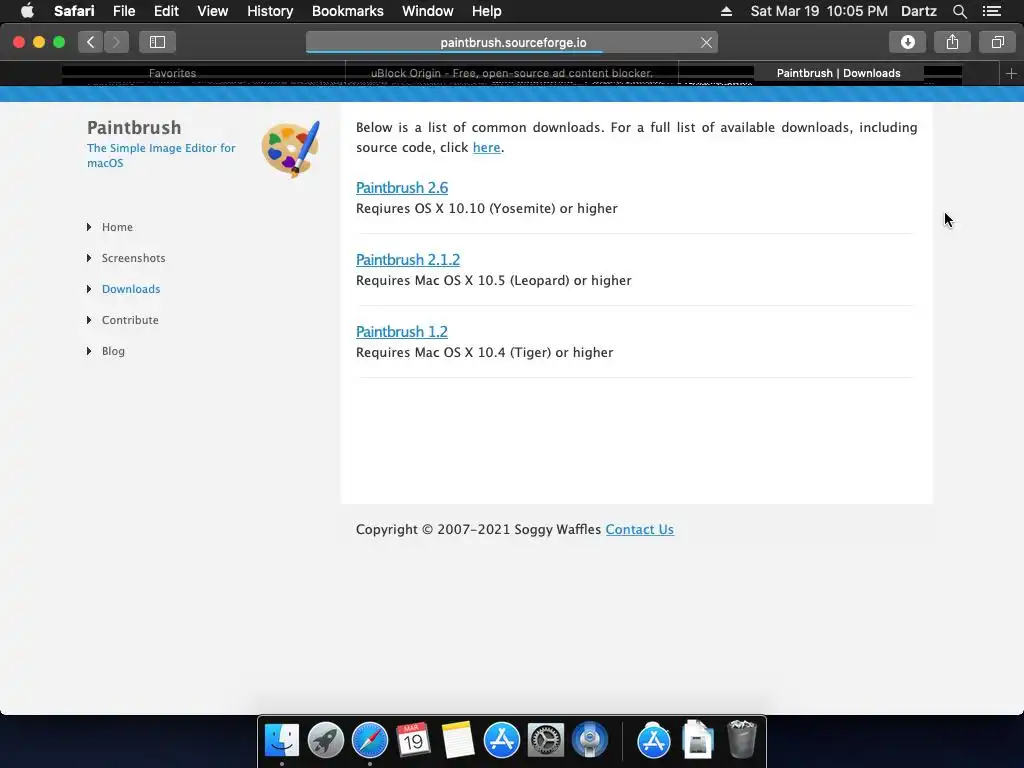Click the Paintbrush palette logo
This screenshot has width=1024, height=768.
coord(291,149)
